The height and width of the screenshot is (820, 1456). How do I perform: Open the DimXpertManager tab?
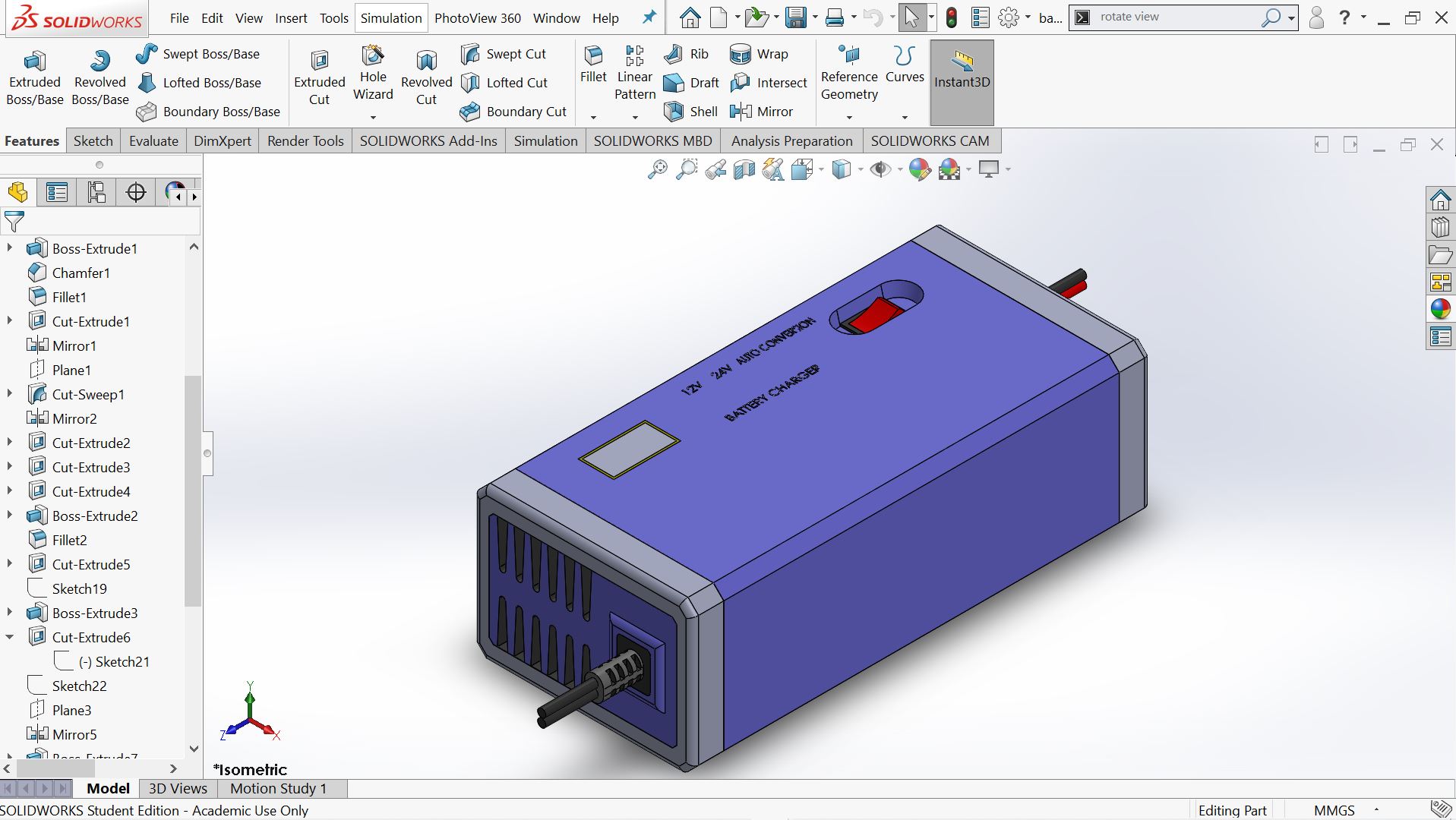tap(136, 193)
